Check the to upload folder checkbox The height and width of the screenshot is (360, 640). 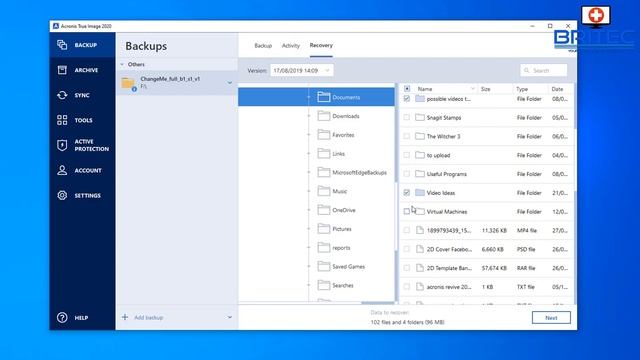click(407, 155)
